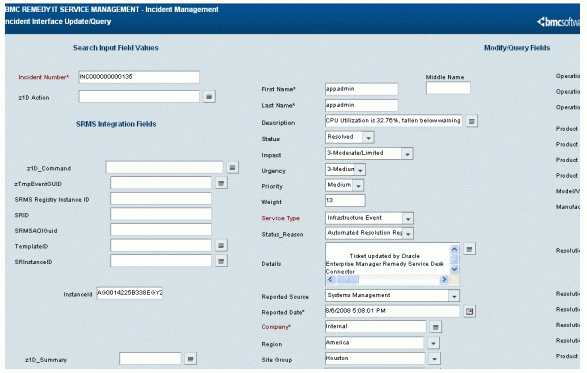Image resolution: width=587 pixels, height=373 pixels.
Task: Click the Site Group field showing Houston
Action: 375,359
